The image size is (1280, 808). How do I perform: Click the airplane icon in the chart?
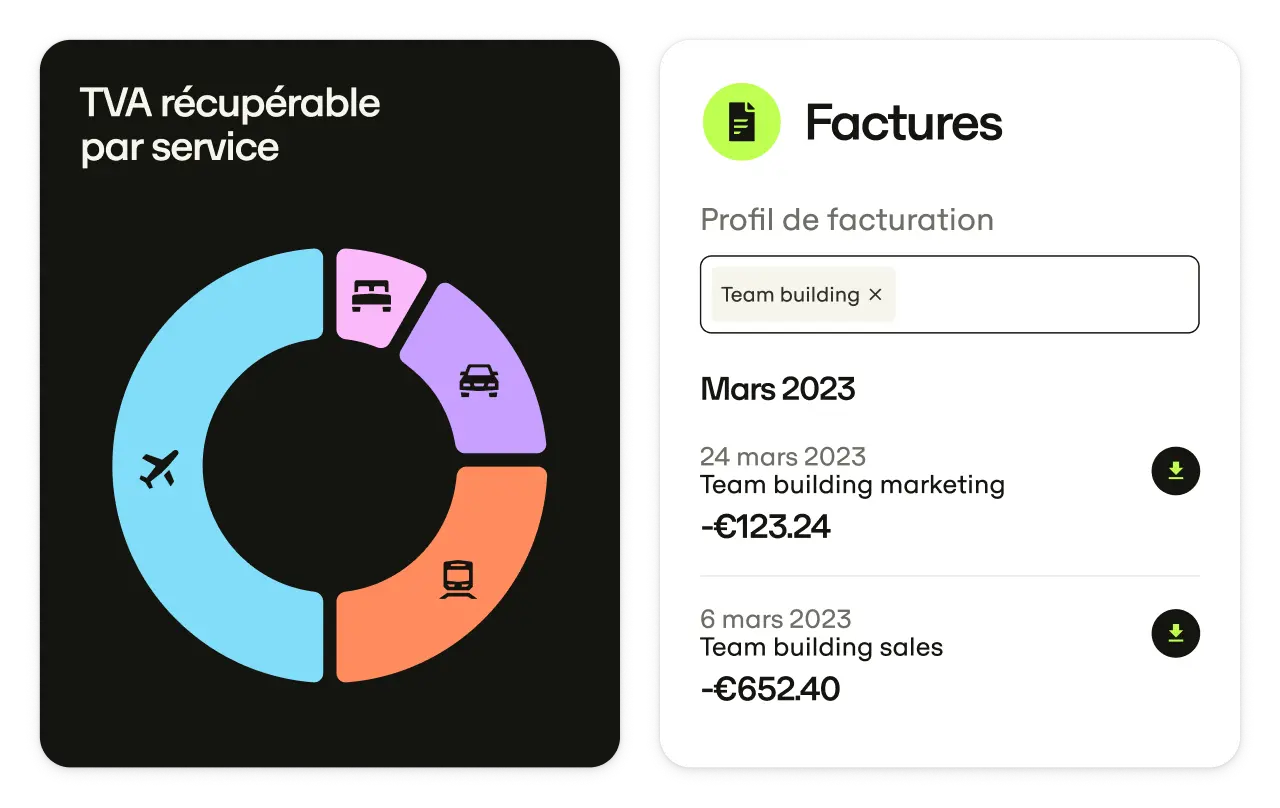[x=159, y=468]
